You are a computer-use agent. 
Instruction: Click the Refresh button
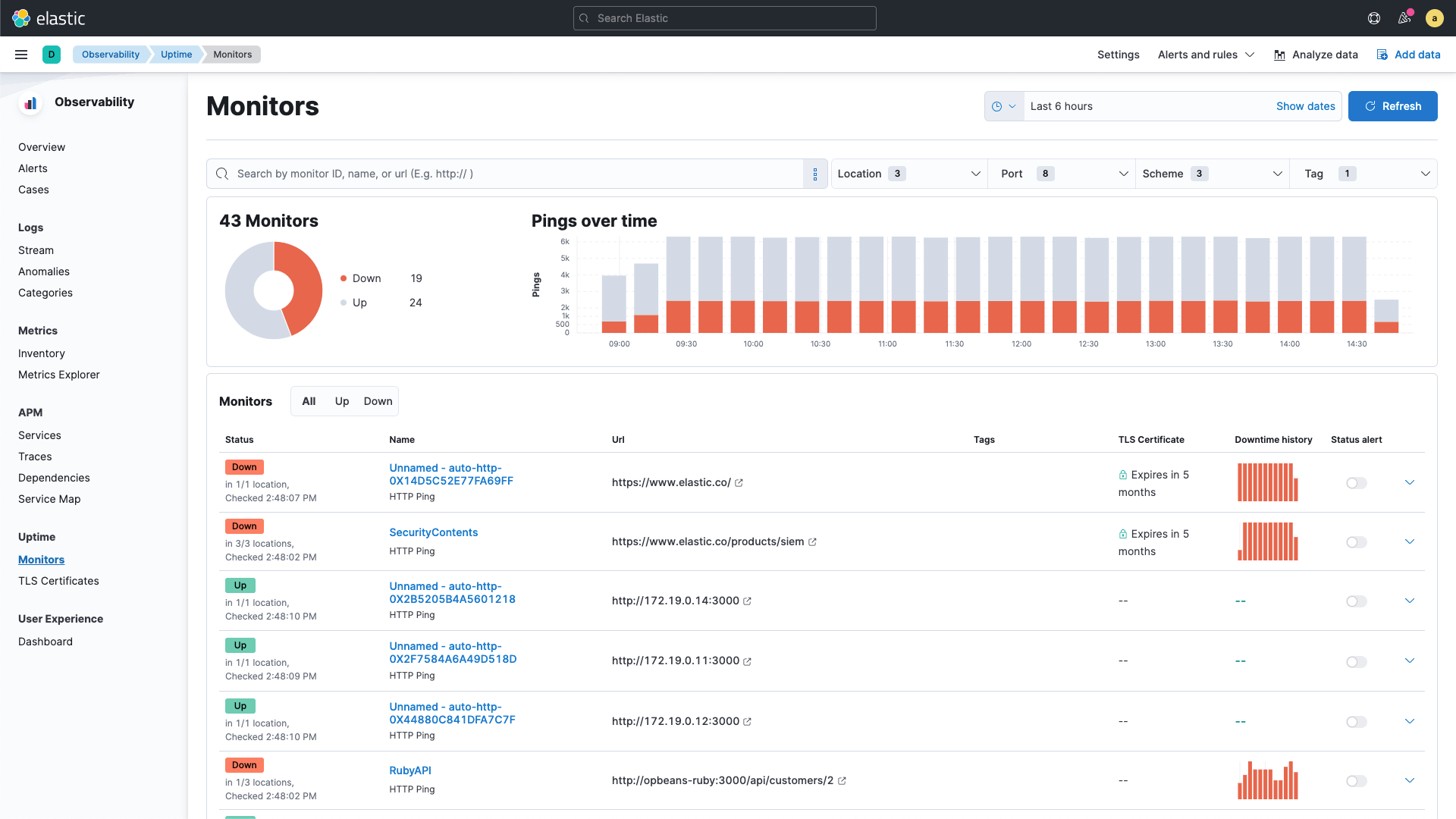click(1392, 106)
